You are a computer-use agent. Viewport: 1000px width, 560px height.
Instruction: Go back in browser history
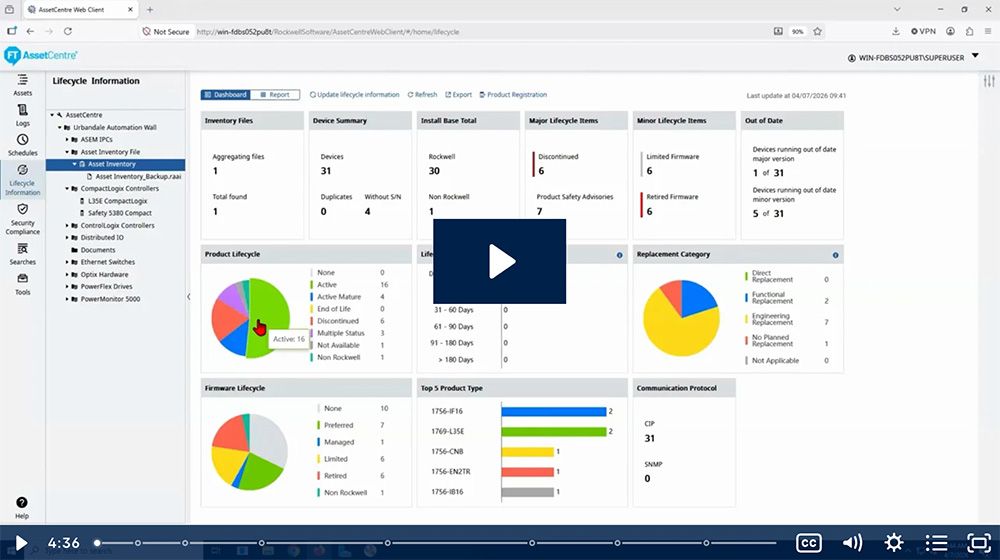(30, 31)
